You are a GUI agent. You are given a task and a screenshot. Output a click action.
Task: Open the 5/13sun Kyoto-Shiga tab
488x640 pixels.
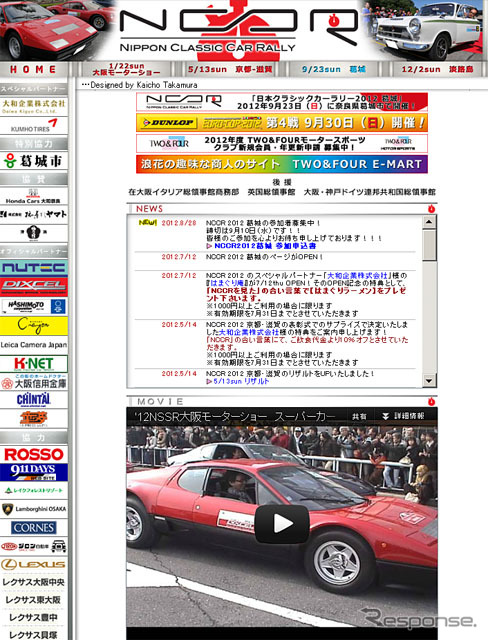[x=230, y=69]
